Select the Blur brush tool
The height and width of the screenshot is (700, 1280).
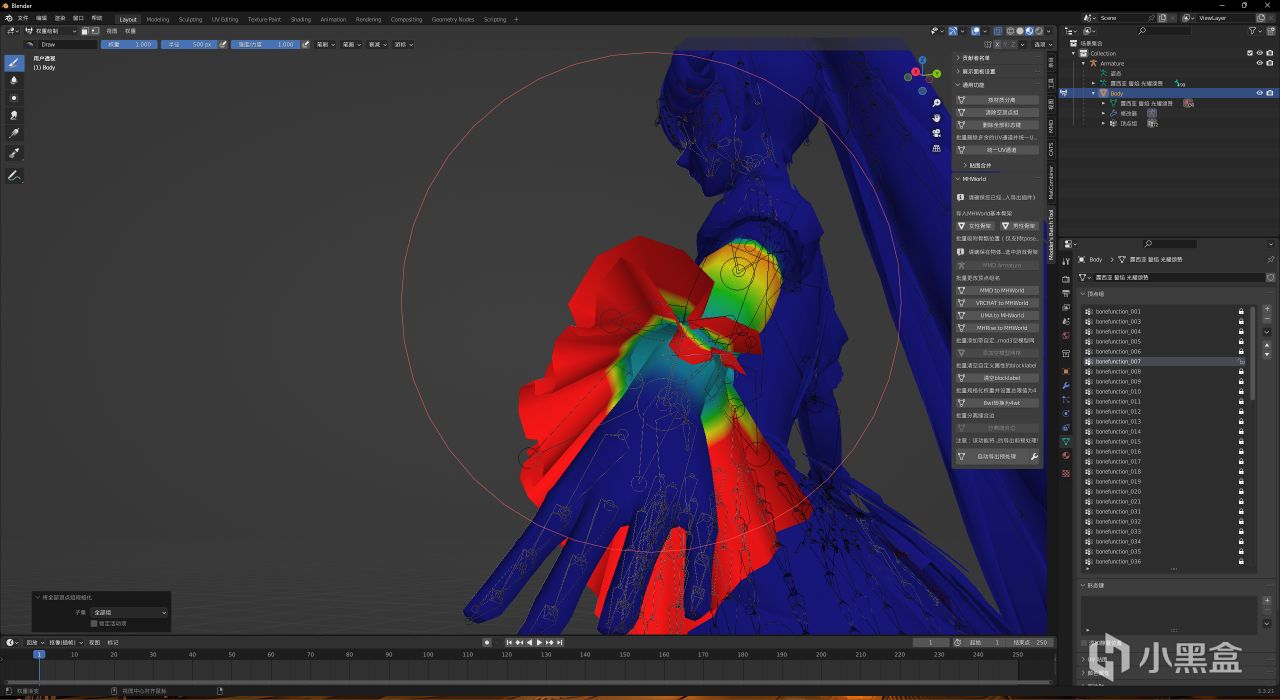(14, 80)
